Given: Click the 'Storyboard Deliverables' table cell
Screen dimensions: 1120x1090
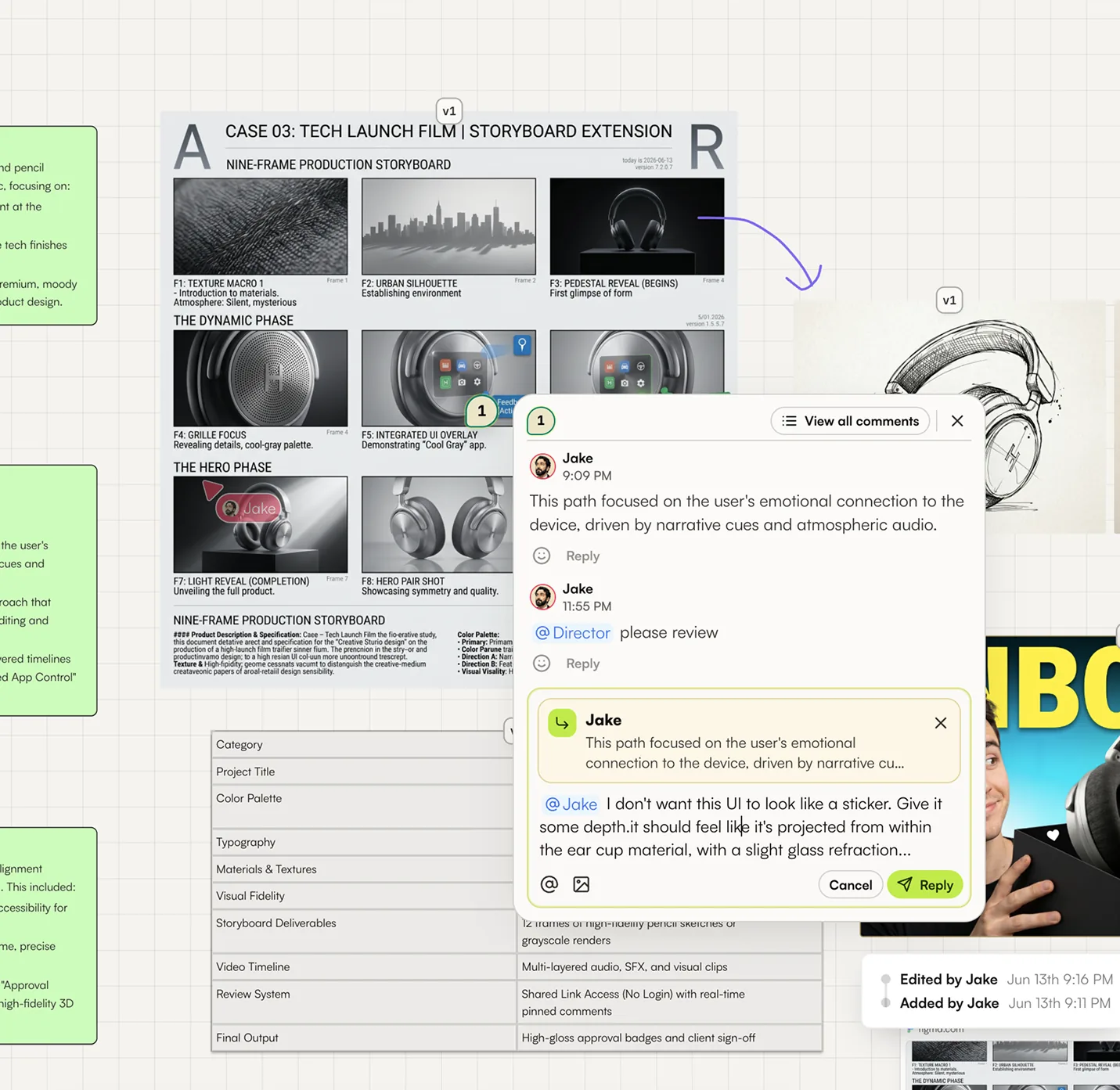Looking at the screenshot, I should (x=362, y=931).
